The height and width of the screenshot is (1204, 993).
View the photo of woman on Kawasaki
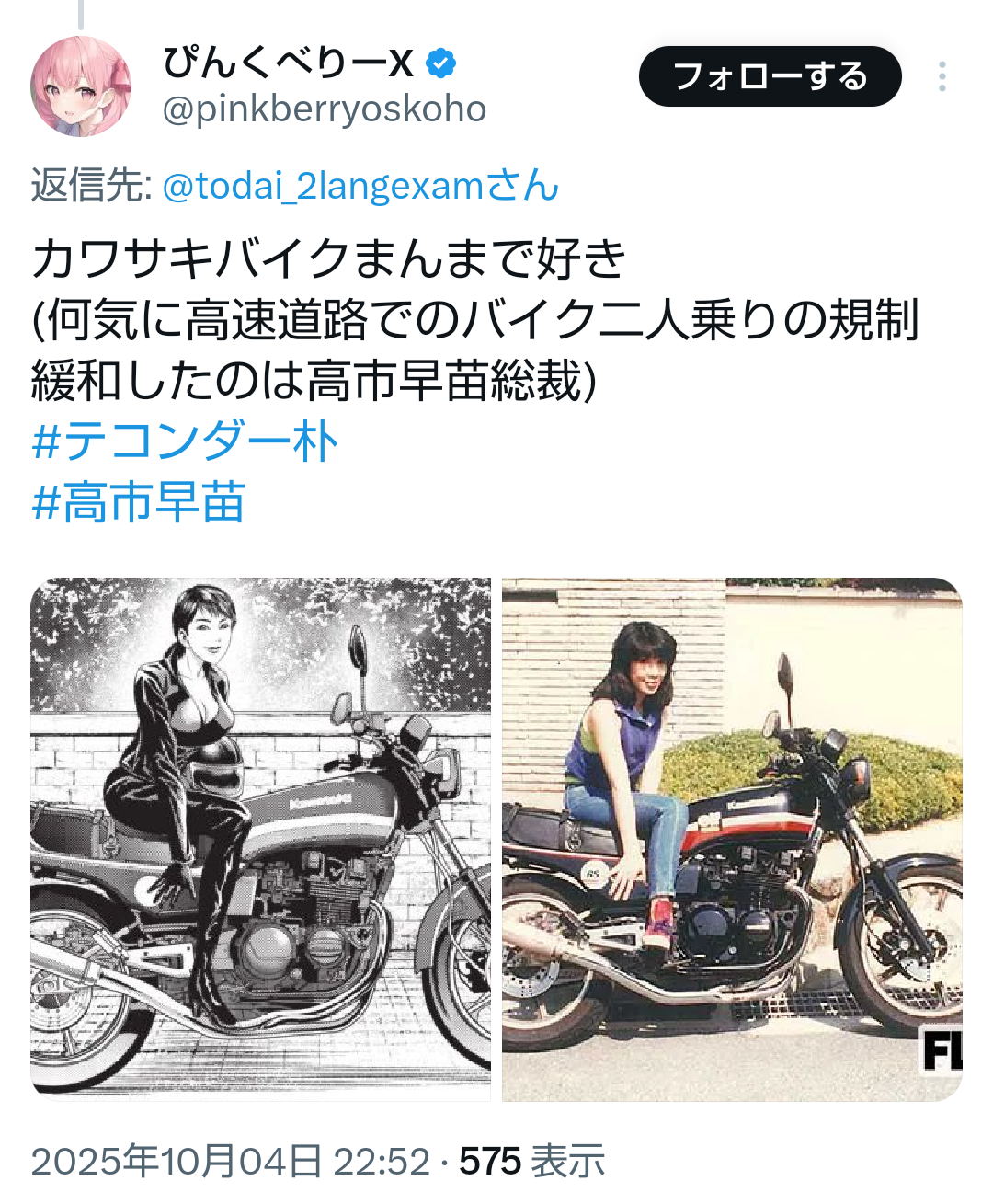click(x=732, y=838)
